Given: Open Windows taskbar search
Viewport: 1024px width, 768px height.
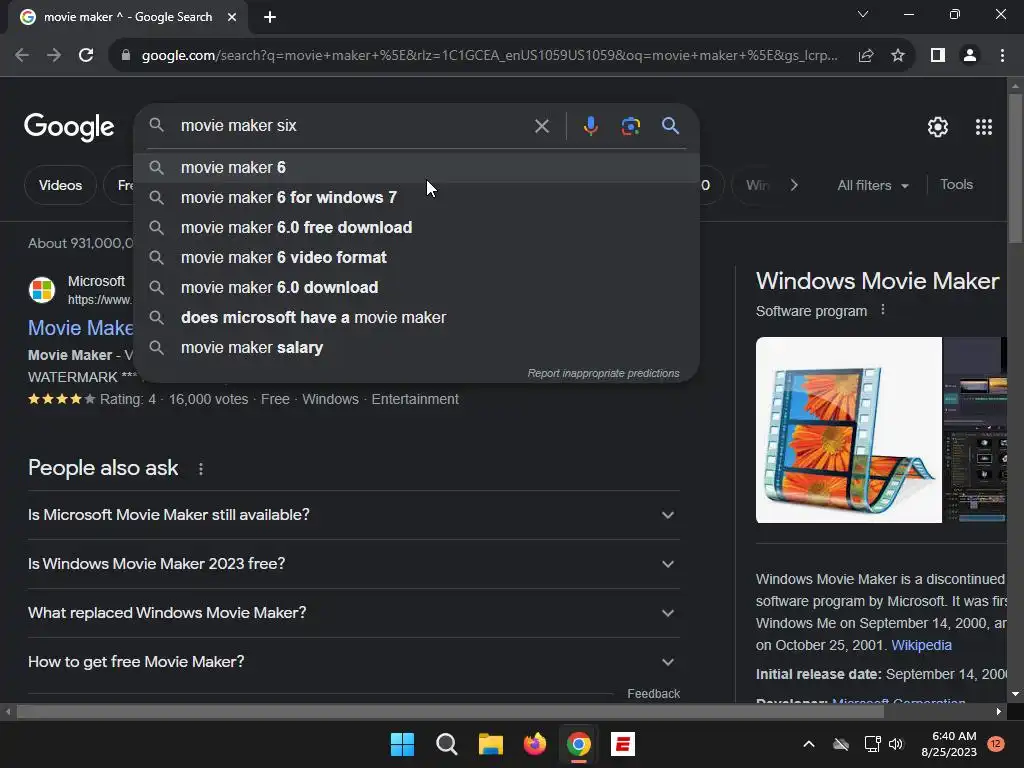Looking at the screenshot, I should [x=447, y=744].
